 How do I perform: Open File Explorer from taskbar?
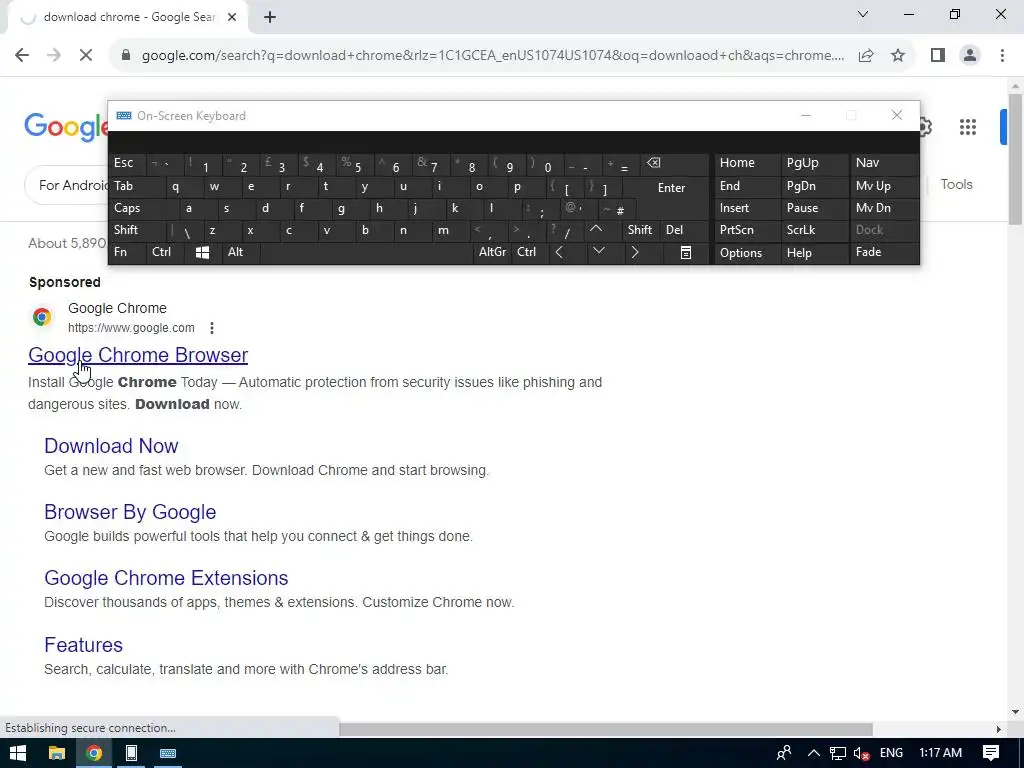click(57, 753)
